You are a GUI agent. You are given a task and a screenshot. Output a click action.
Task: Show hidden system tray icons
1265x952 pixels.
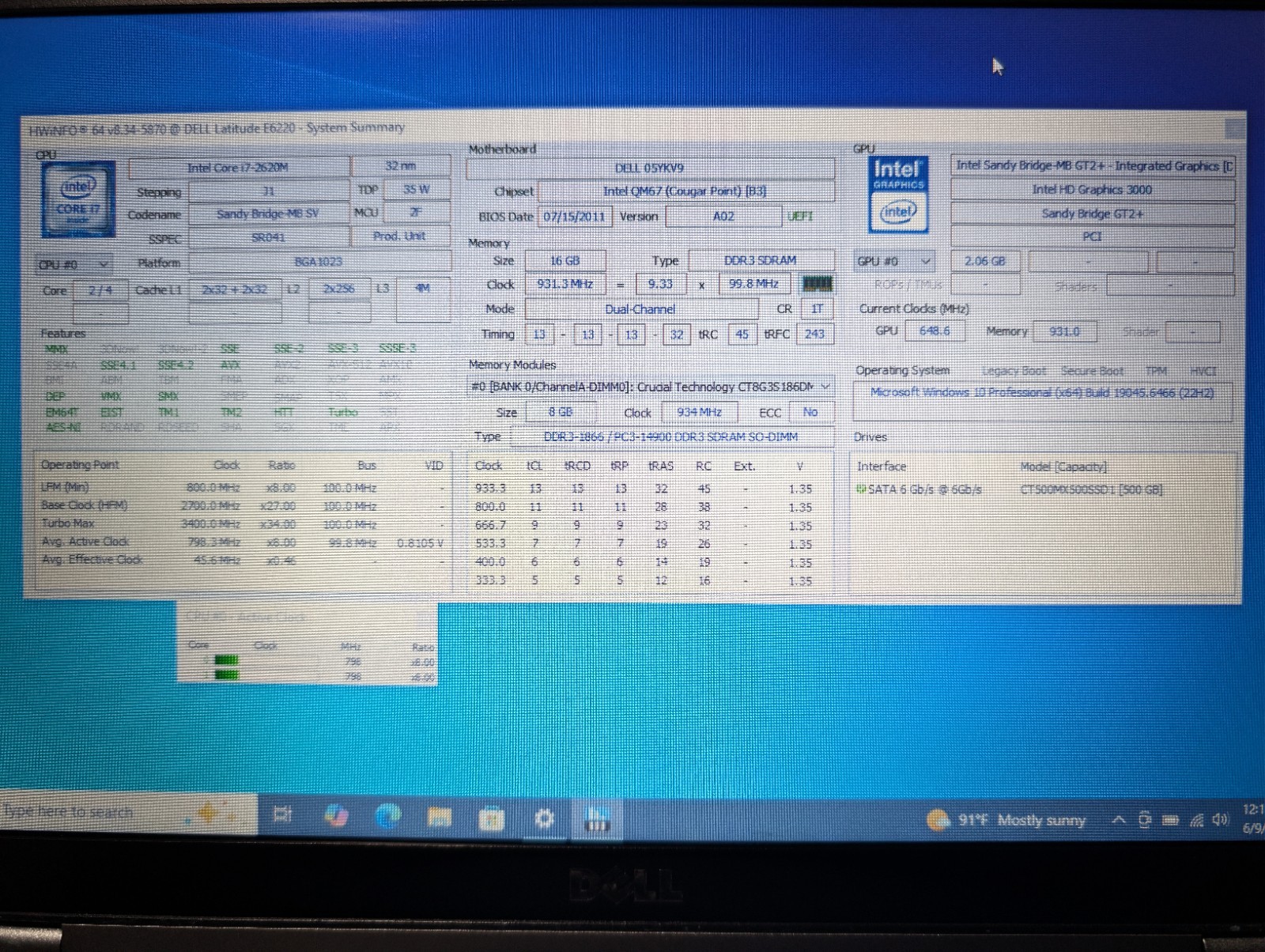click(x=1119, y=820)
